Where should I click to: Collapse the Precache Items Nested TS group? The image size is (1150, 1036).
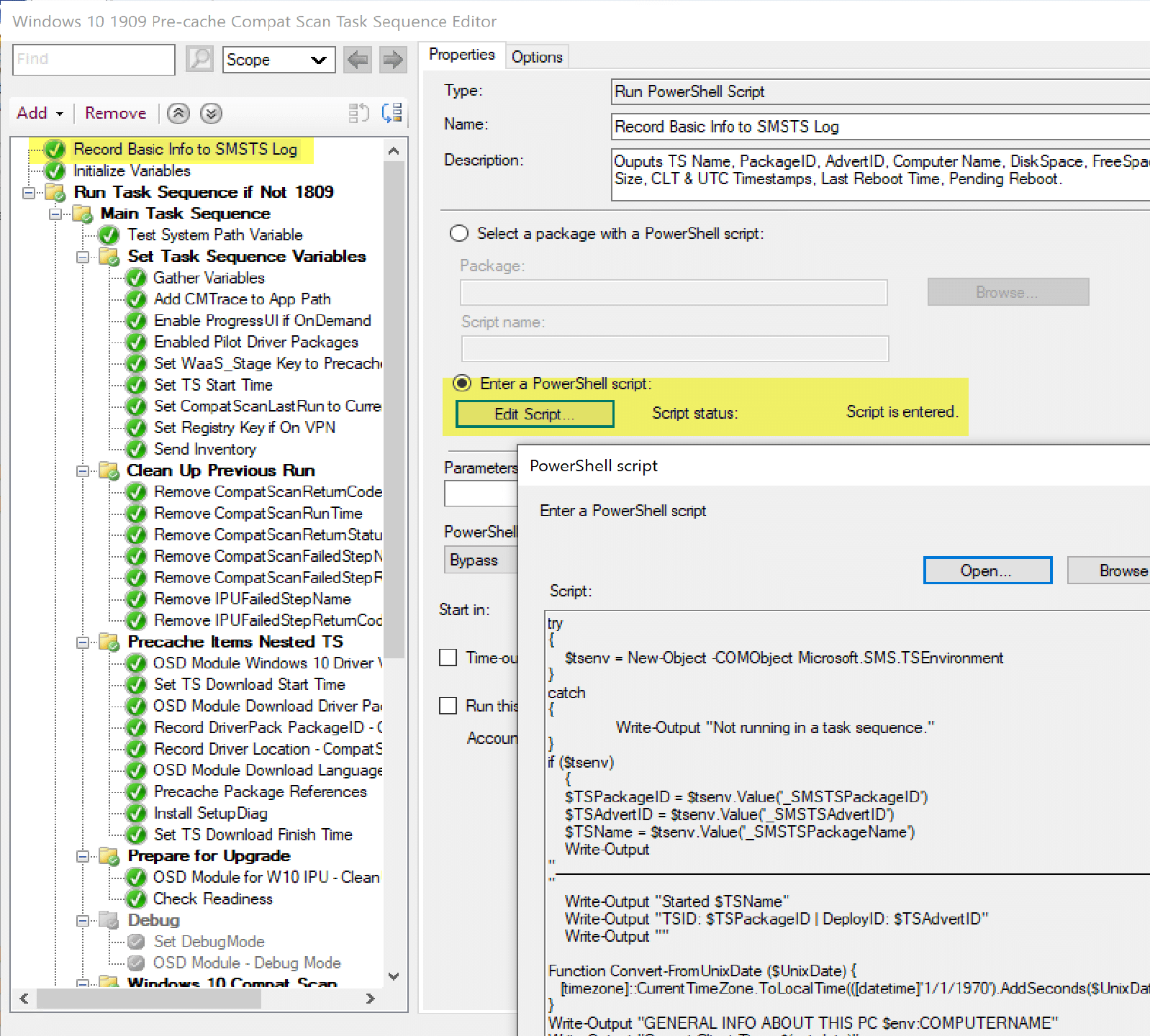[x=83, y=642]
